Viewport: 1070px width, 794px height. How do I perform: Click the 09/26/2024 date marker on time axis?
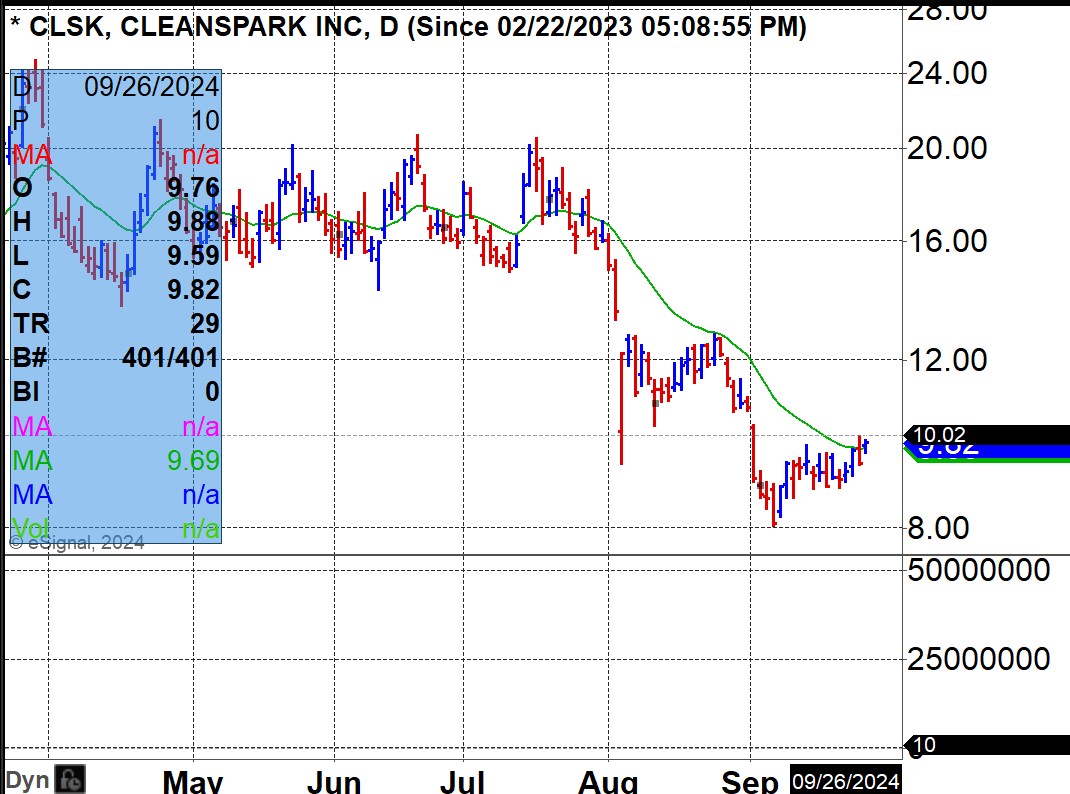[845, 780]
